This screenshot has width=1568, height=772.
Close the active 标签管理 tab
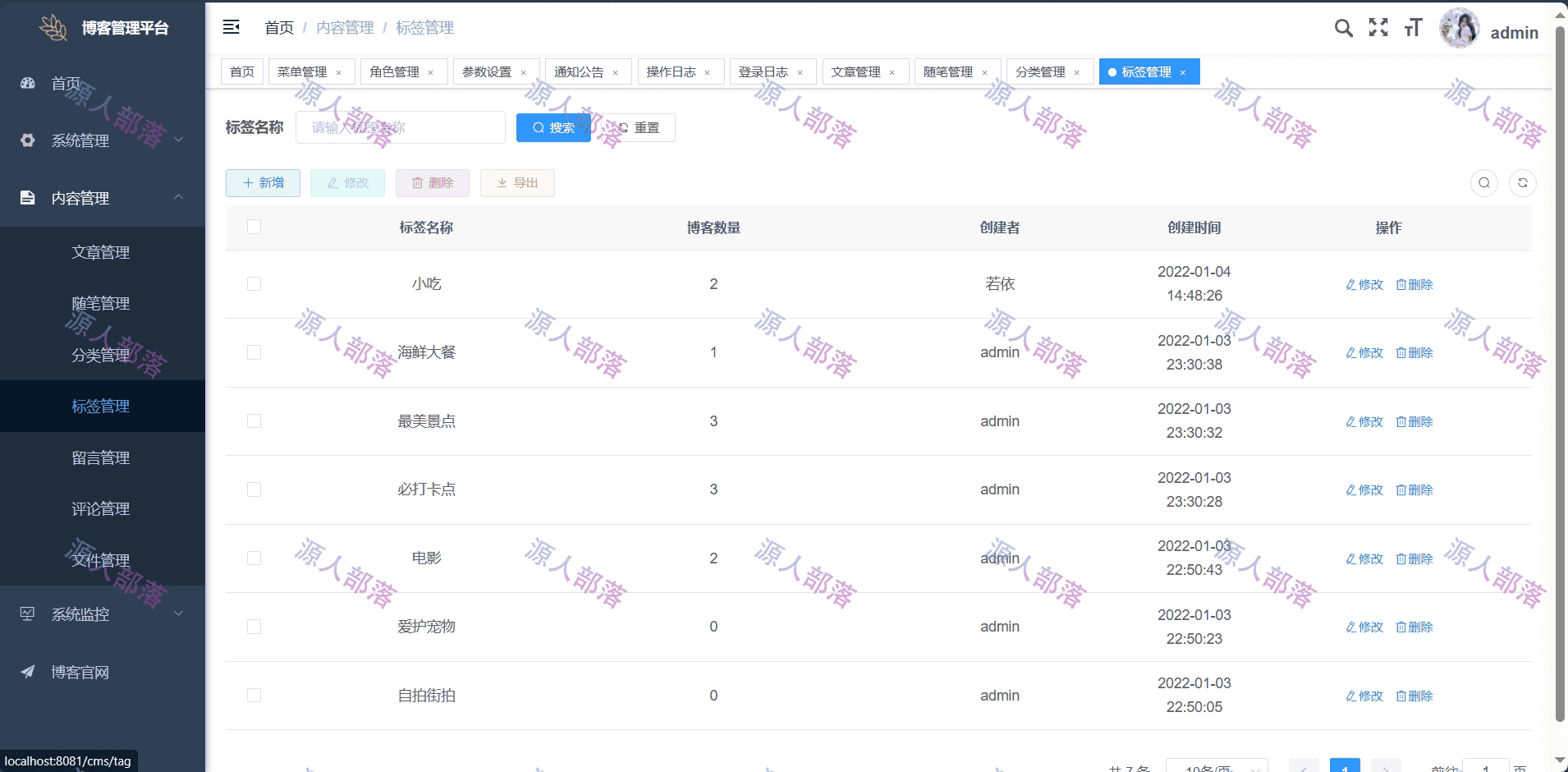(1182, 72)
